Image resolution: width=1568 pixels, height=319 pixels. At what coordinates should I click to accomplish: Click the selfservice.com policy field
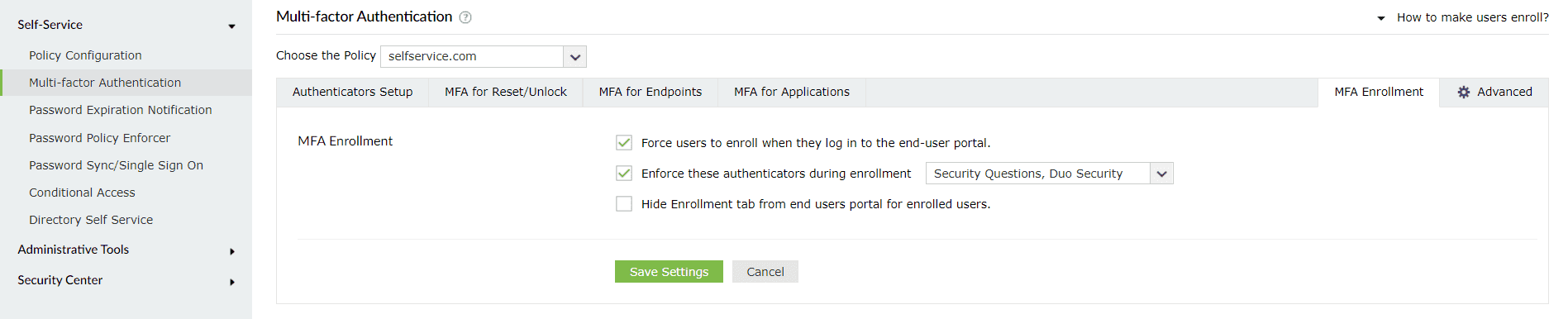pyautogui.click(x=472, y=57)
